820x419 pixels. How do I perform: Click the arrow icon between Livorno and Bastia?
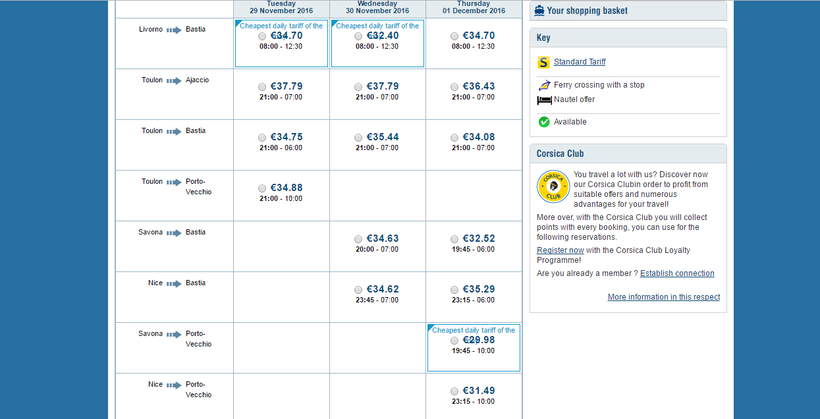(174, 29)
